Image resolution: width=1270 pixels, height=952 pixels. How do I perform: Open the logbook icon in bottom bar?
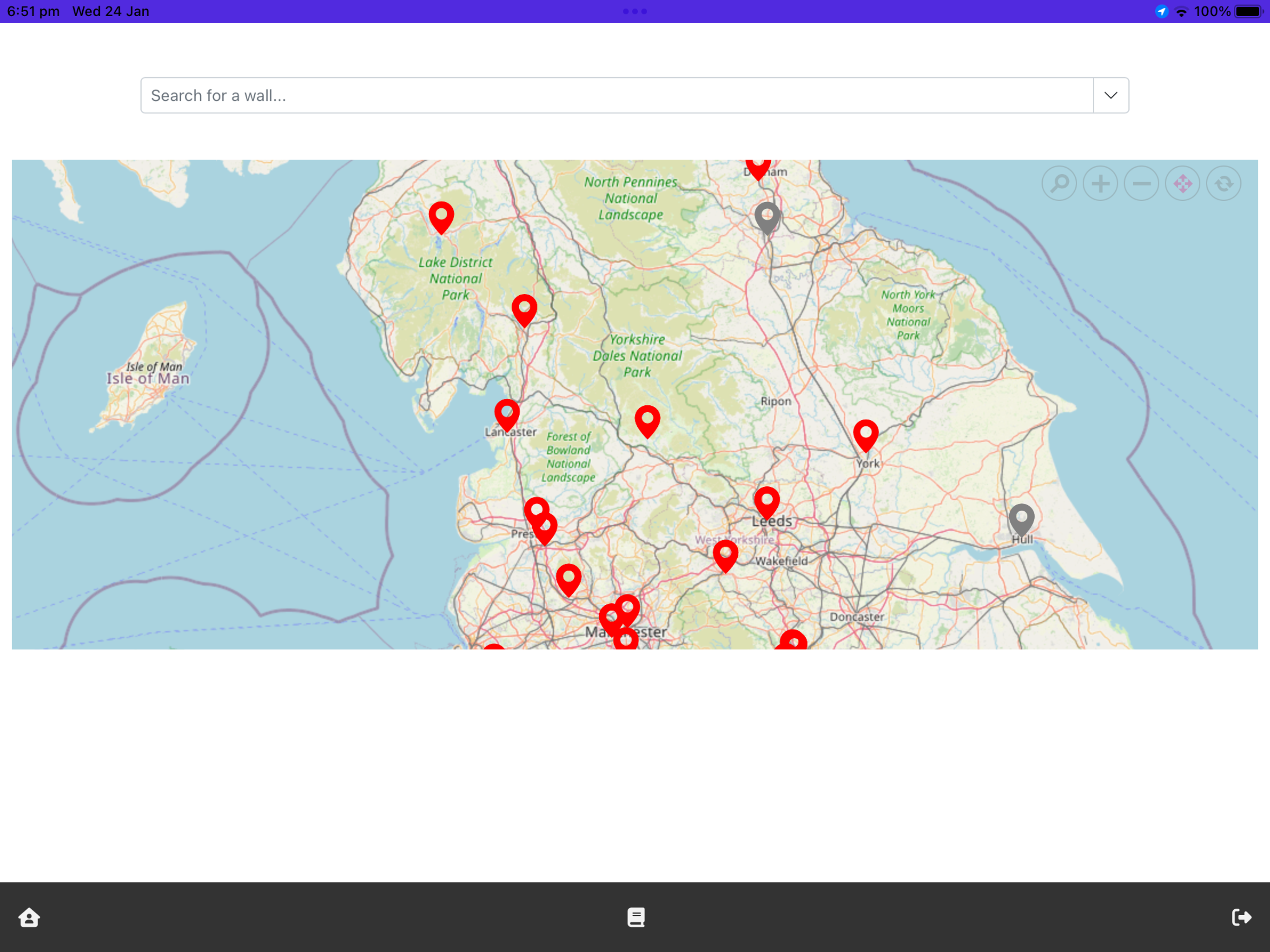coord(635,917)
